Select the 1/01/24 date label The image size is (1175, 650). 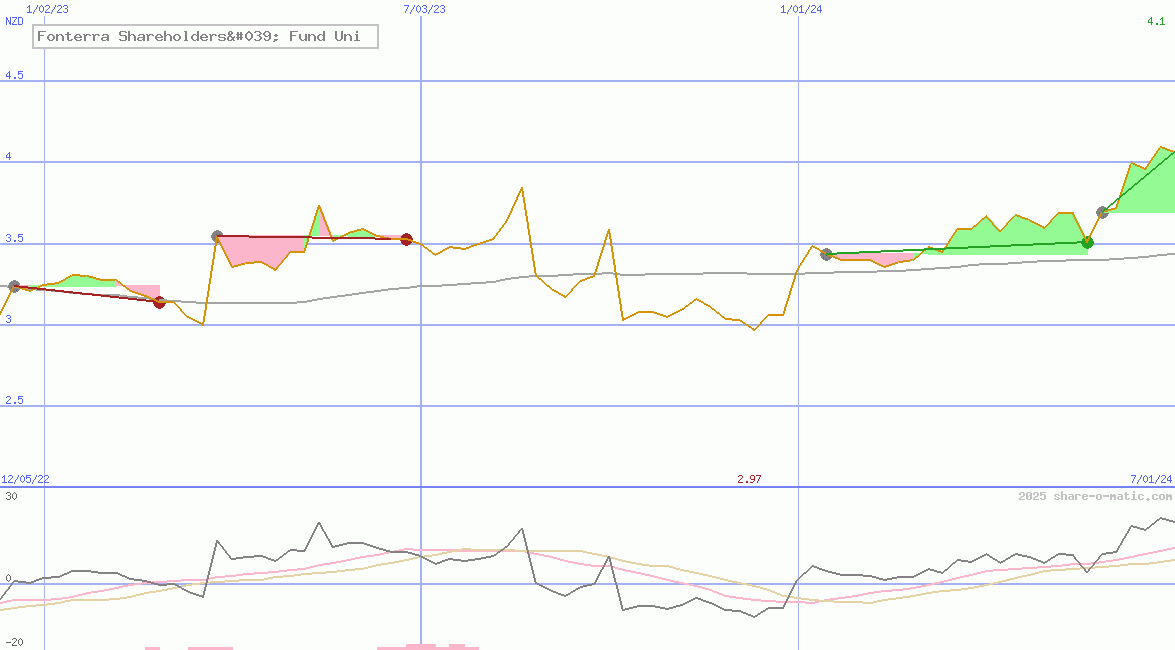[x=801, y=9]
